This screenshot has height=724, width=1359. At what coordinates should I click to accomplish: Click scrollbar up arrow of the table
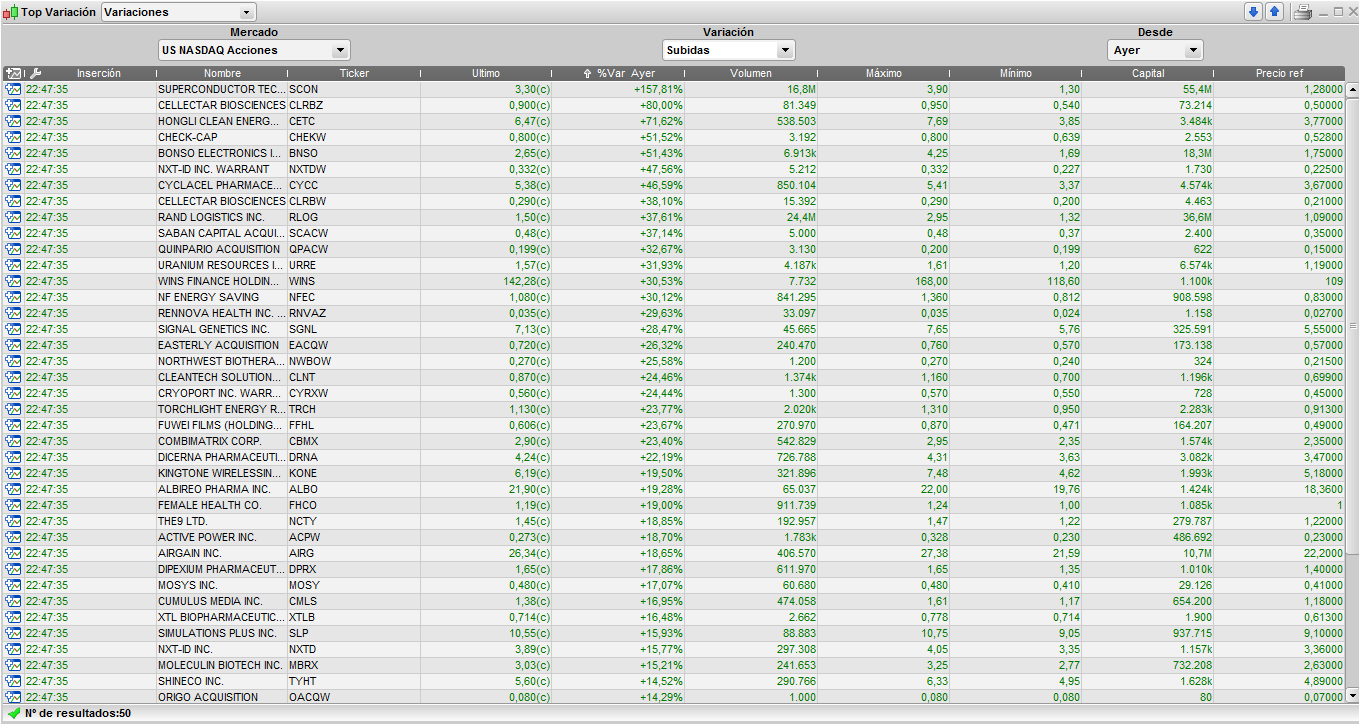(x=1352, y=89)
